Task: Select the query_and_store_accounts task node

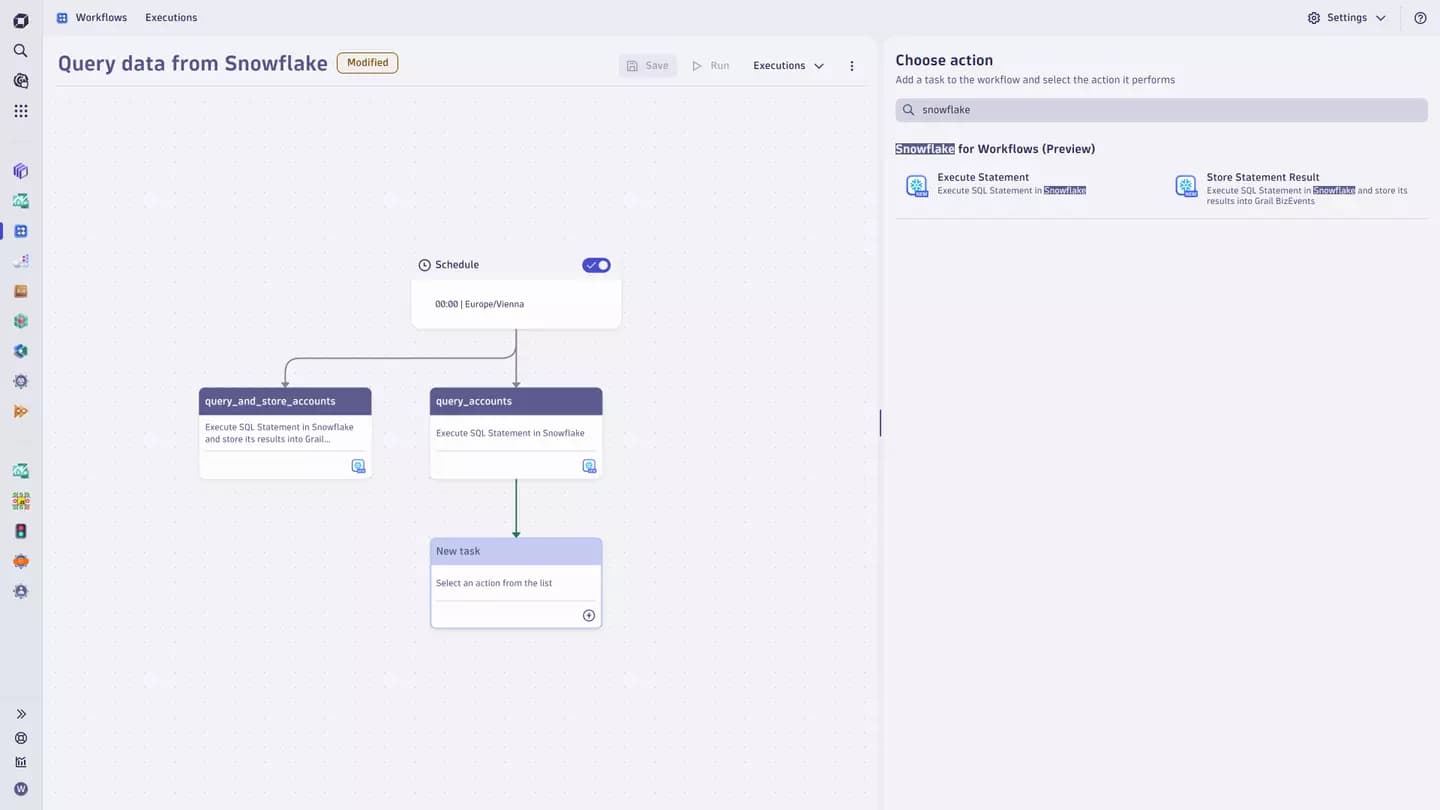Action: click(285, 402)
